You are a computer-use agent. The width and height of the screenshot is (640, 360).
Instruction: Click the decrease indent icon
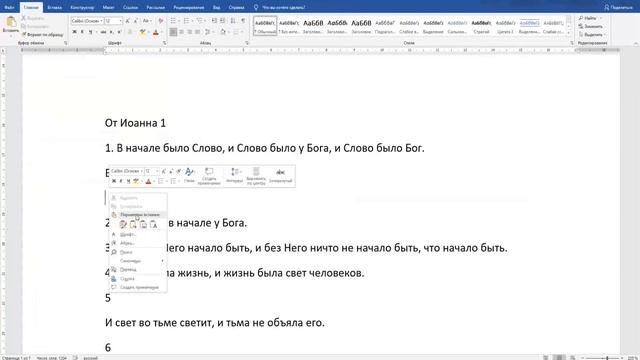[x=214, y=21]
